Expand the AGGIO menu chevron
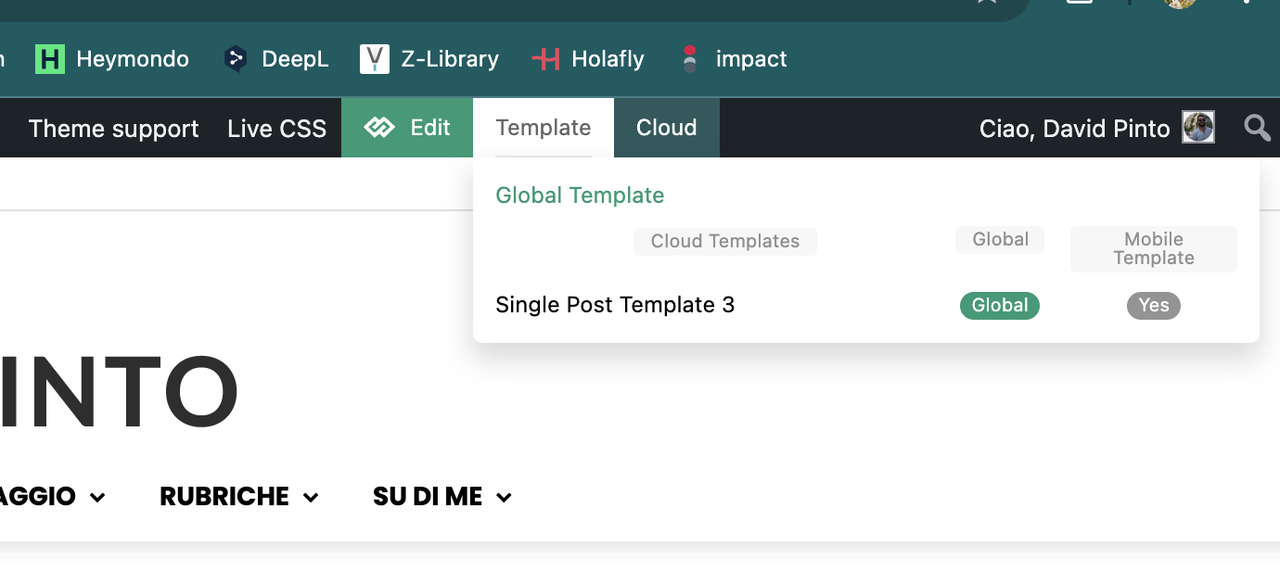 pos(97,498)
